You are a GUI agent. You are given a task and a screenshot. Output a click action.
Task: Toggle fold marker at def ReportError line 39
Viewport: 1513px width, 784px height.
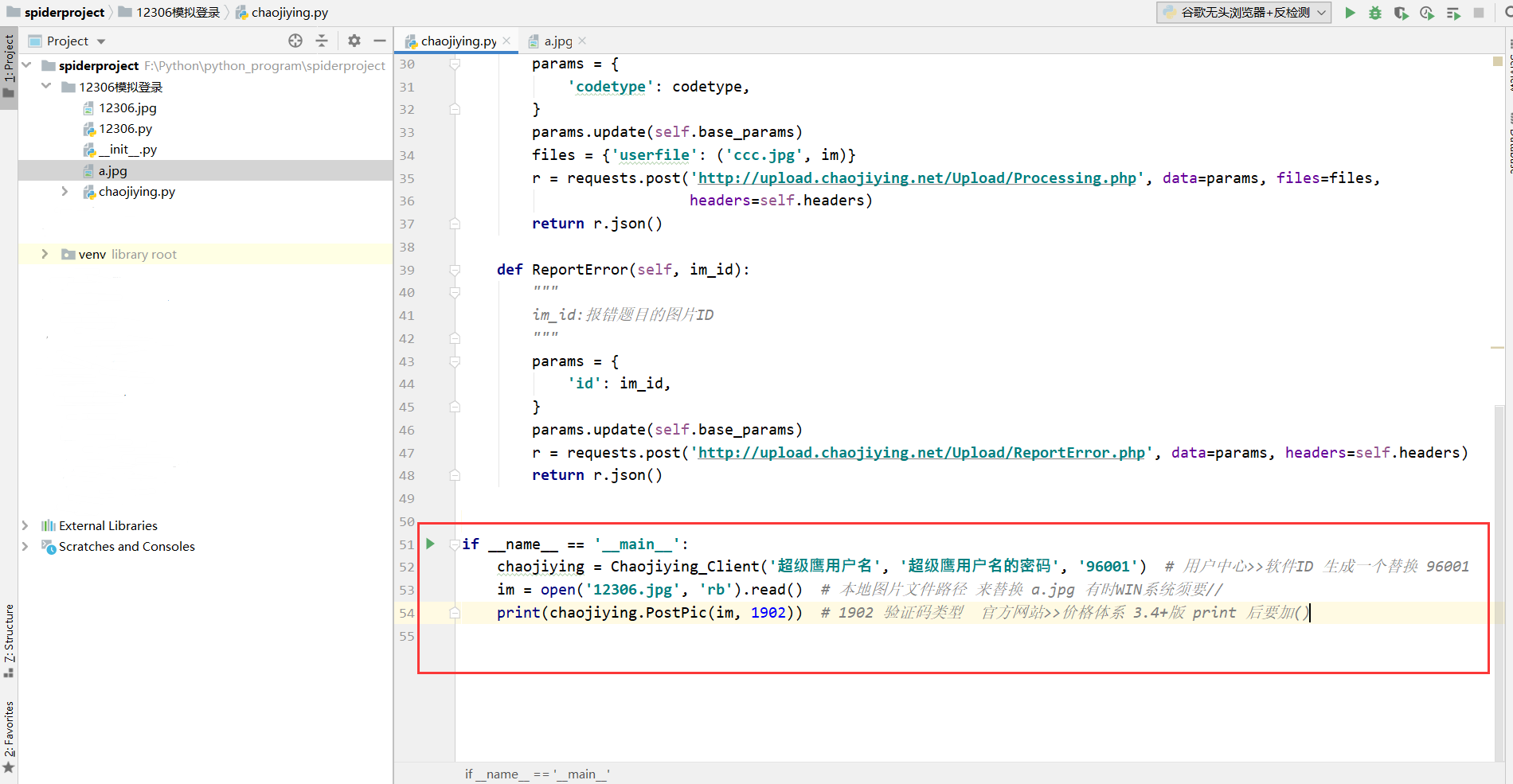click(455, 270)
